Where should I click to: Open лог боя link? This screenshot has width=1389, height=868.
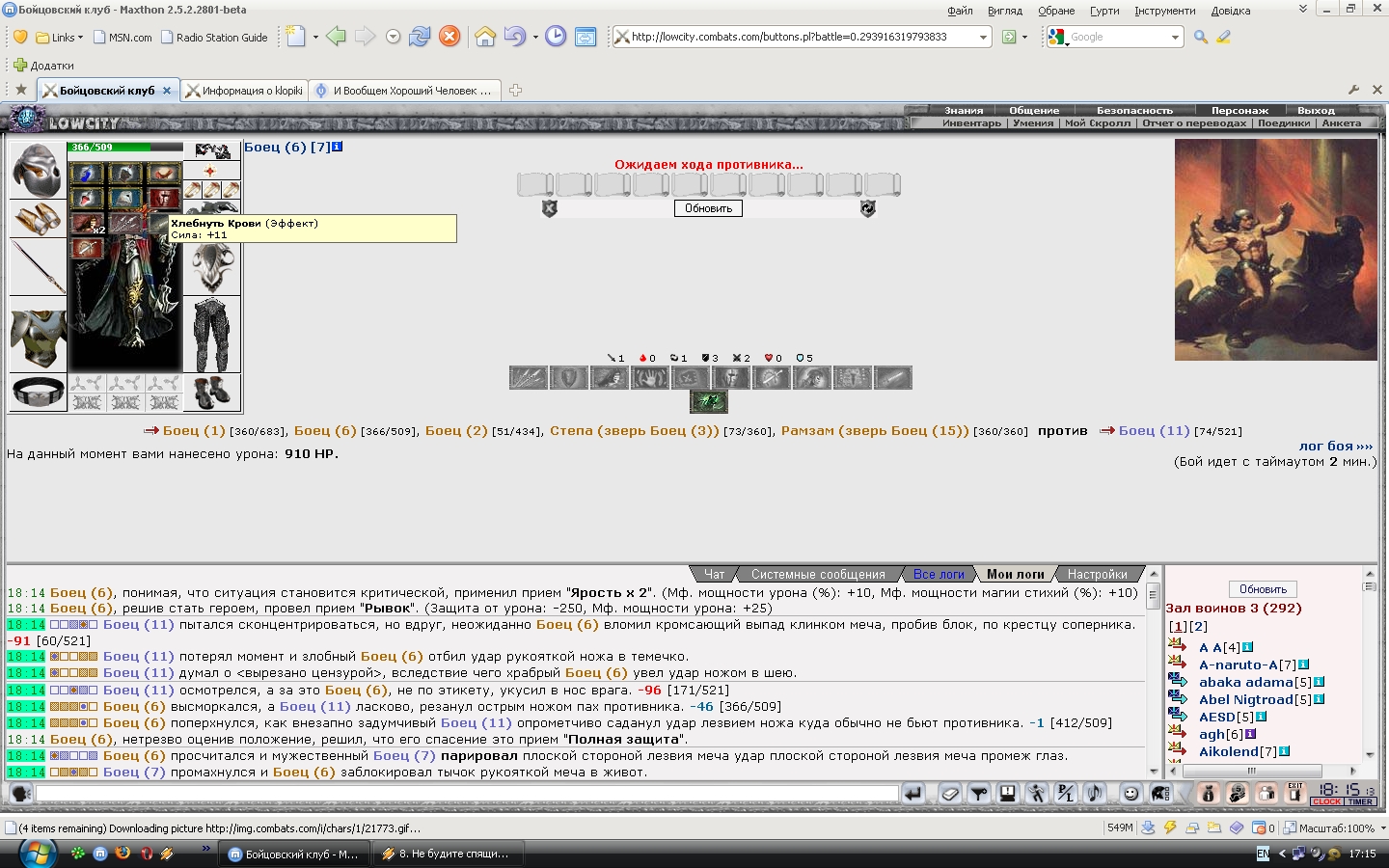click(x=1335, y=446)
